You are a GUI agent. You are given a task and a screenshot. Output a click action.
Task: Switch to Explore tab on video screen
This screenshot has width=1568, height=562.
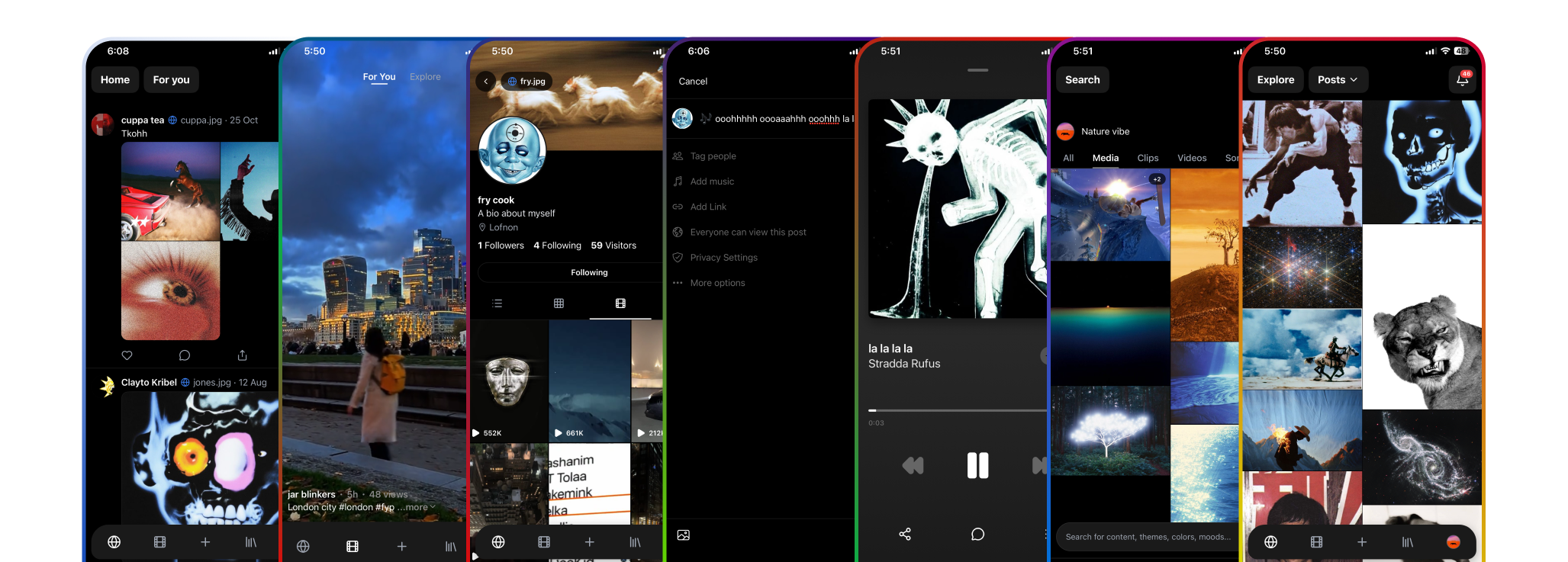[x=425, y=77]
